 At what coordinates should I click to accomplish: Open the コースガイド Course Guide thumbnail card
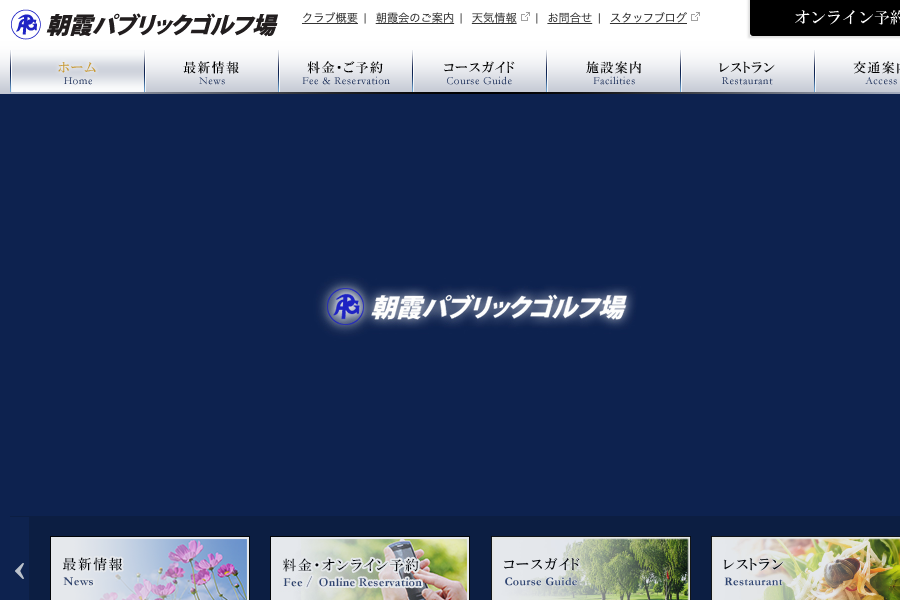point(591,568)
